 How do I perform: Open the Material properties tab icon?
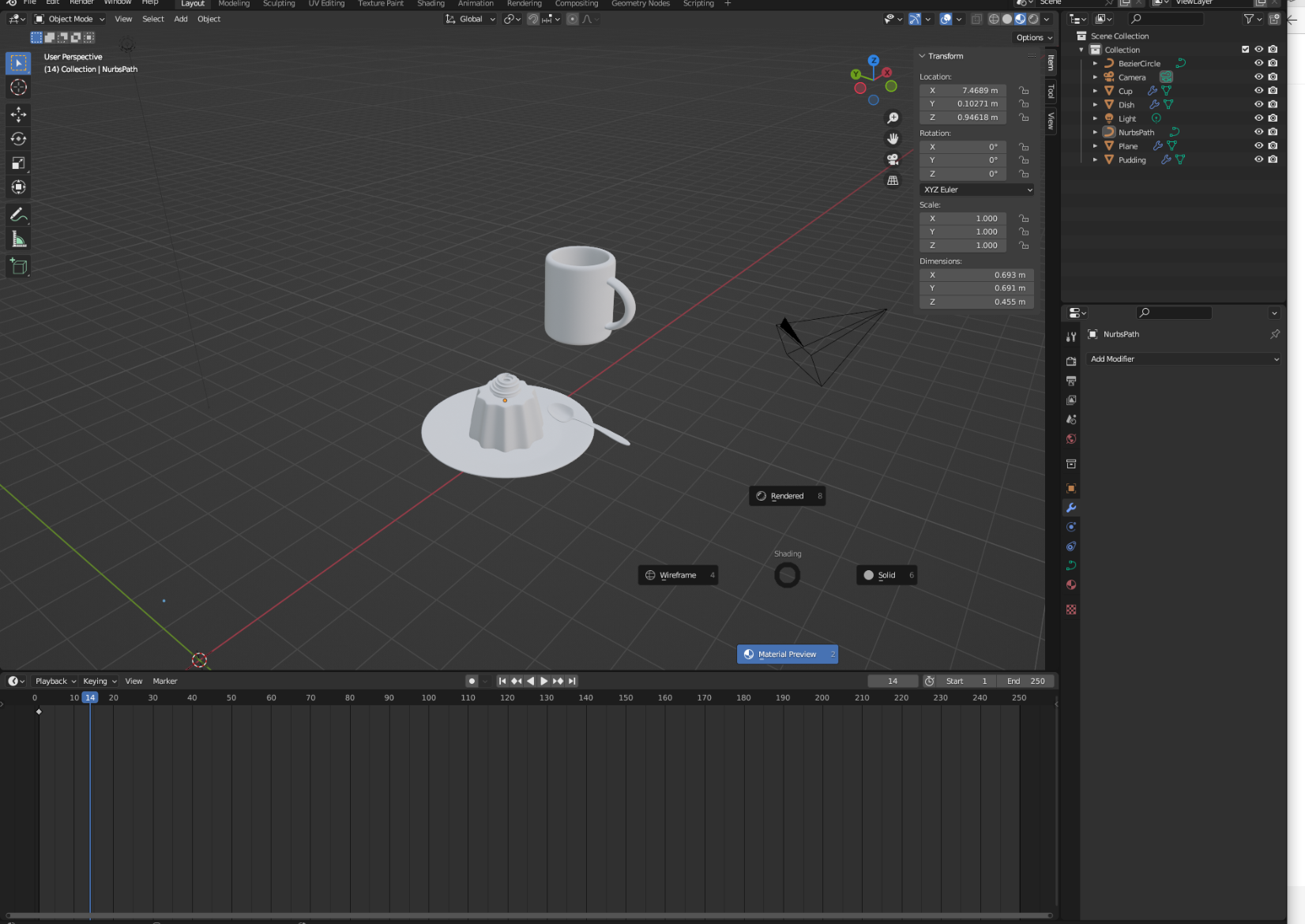coord(1071,585)
